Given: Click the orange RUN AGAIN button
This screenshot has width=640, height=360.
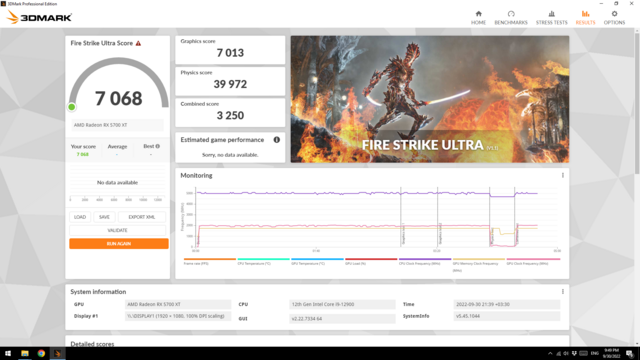Looking at the screenshot, I should click(x=119, y=244).
